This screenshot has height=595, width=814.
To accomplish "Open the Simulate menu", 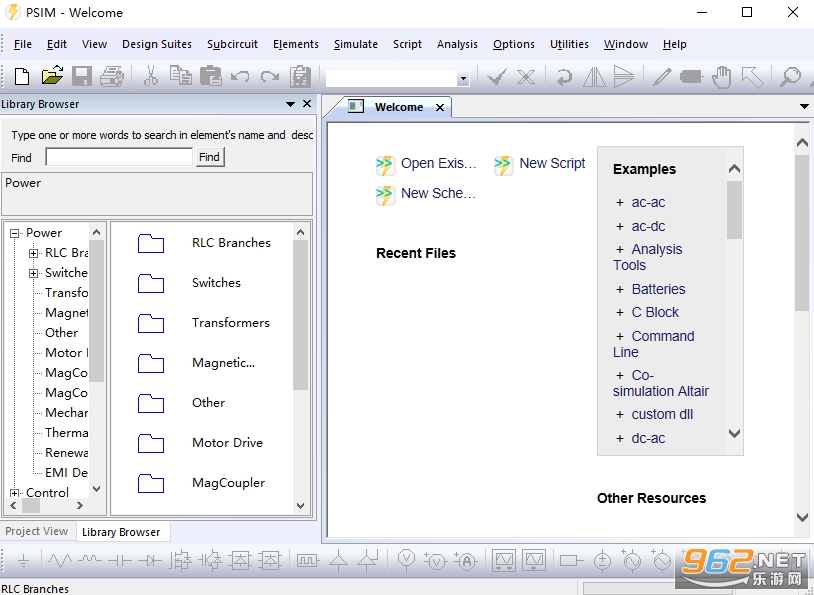I will pos(356,44).
